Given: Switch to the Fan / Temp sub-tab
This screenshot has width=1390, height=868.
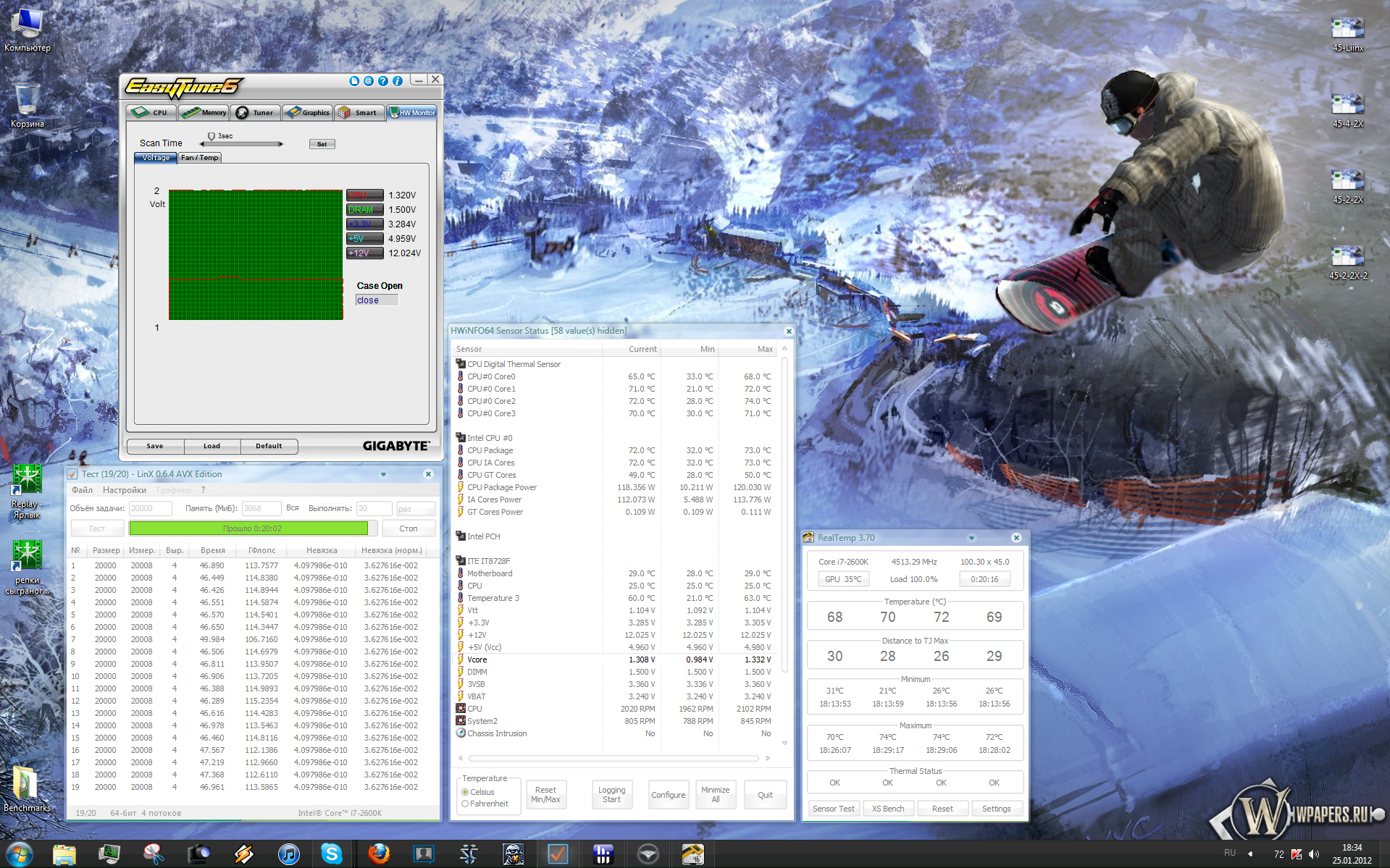Looking at the screenshot, I should pyautogui.click(x=199, y=158).
